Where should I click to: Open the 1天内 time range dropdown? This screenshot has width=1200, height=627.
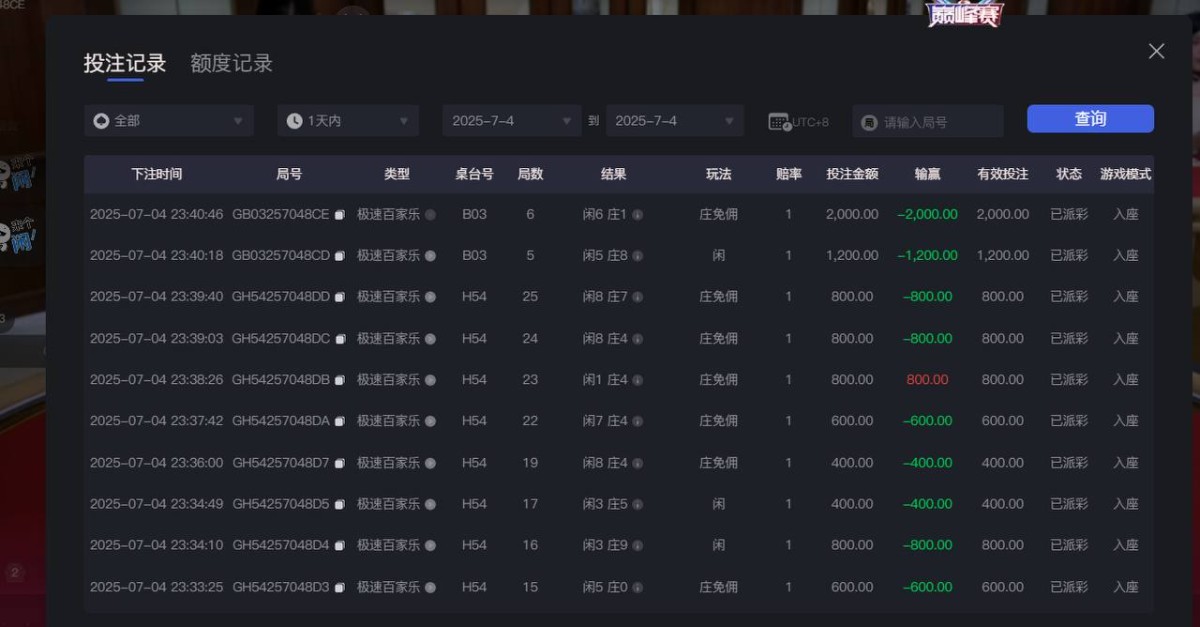click(x=347, y=120)
